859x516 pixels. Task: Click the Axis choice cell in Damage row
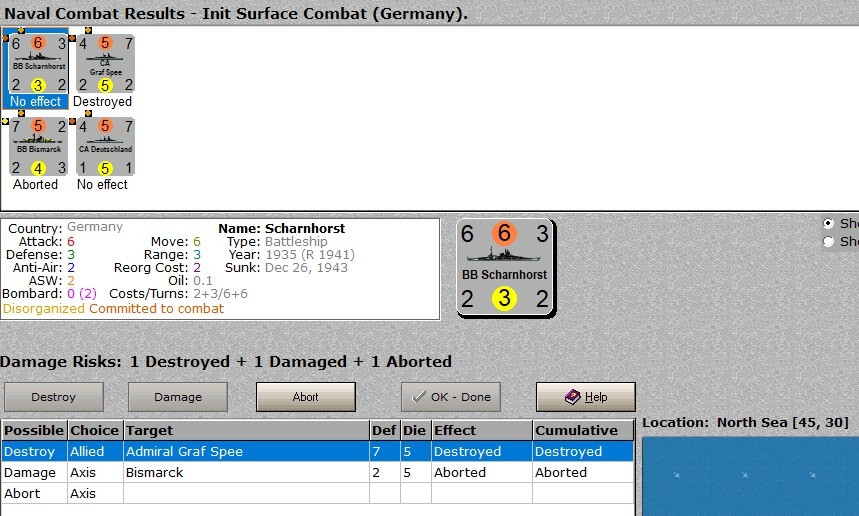[96, 472]
